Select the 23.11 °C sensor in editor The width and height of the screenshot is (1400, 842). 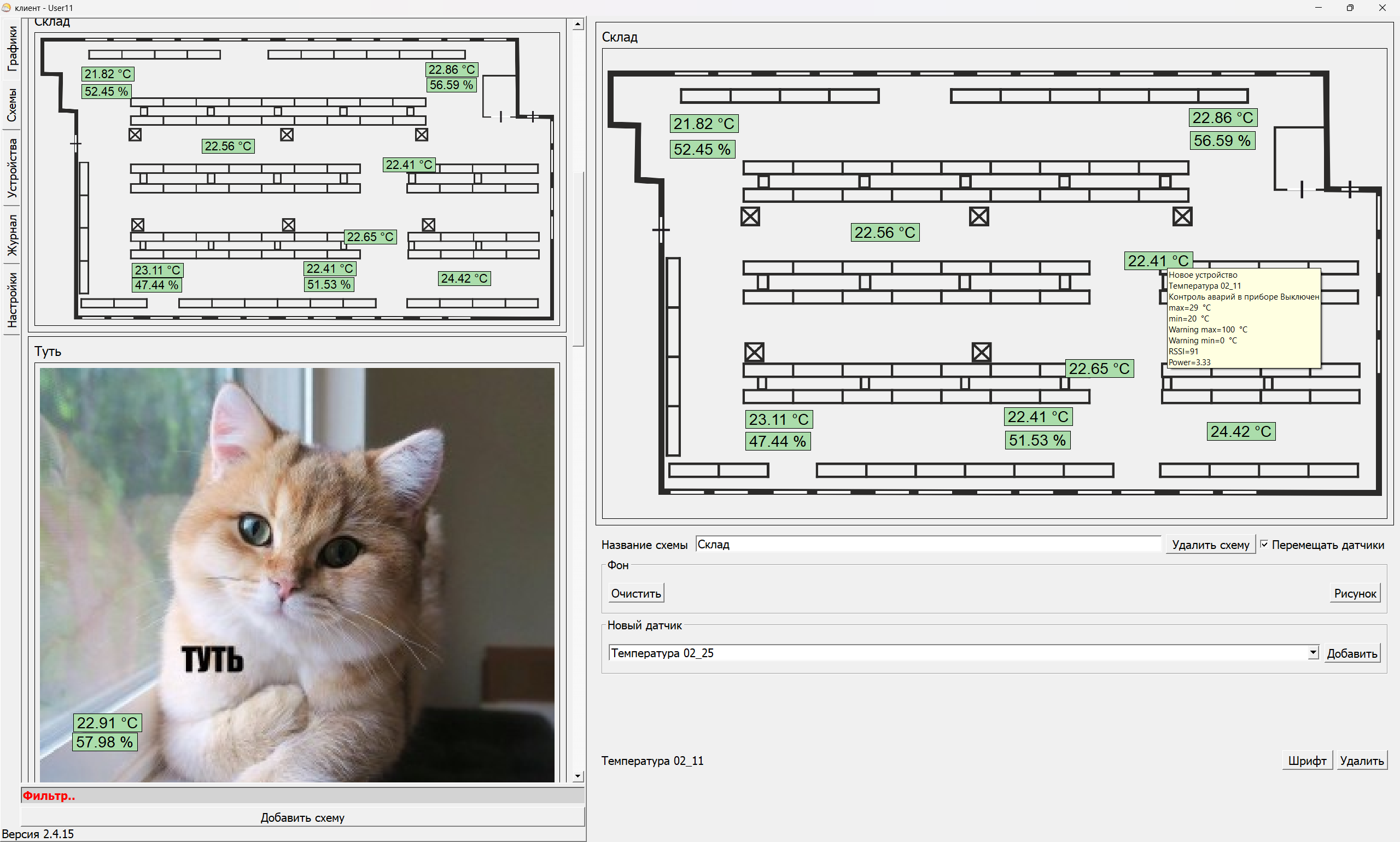(779, 419)
